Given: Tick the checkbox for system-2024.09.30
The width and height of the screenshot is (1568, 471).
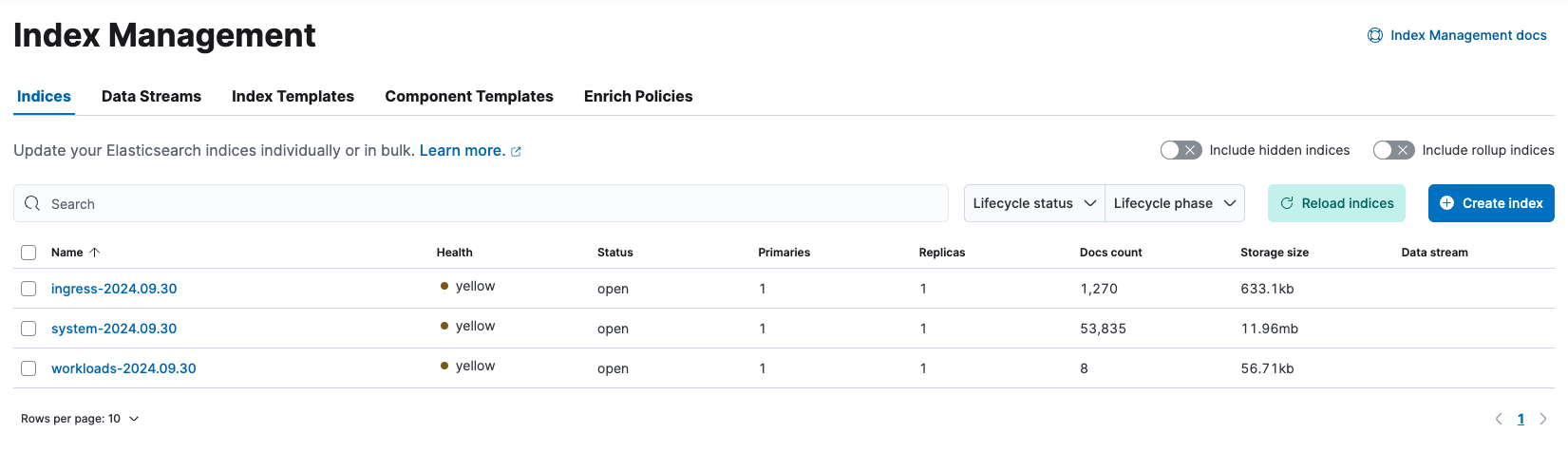Looking at the screenshot, I should click(28, 329).
